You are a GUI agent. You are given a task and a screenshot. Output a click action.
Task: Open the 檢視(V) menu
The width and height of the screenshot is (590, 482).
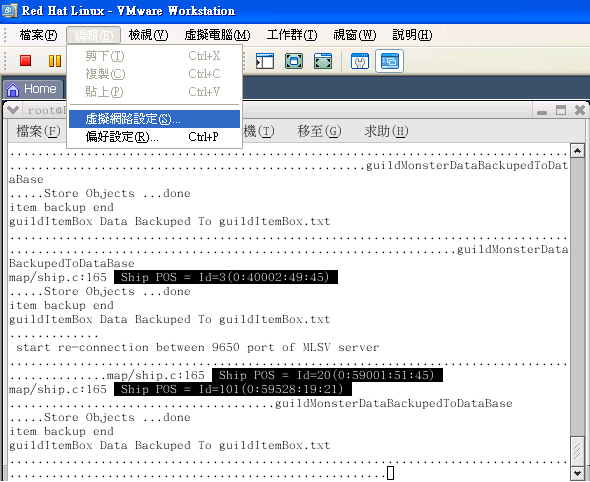(148, 35)
